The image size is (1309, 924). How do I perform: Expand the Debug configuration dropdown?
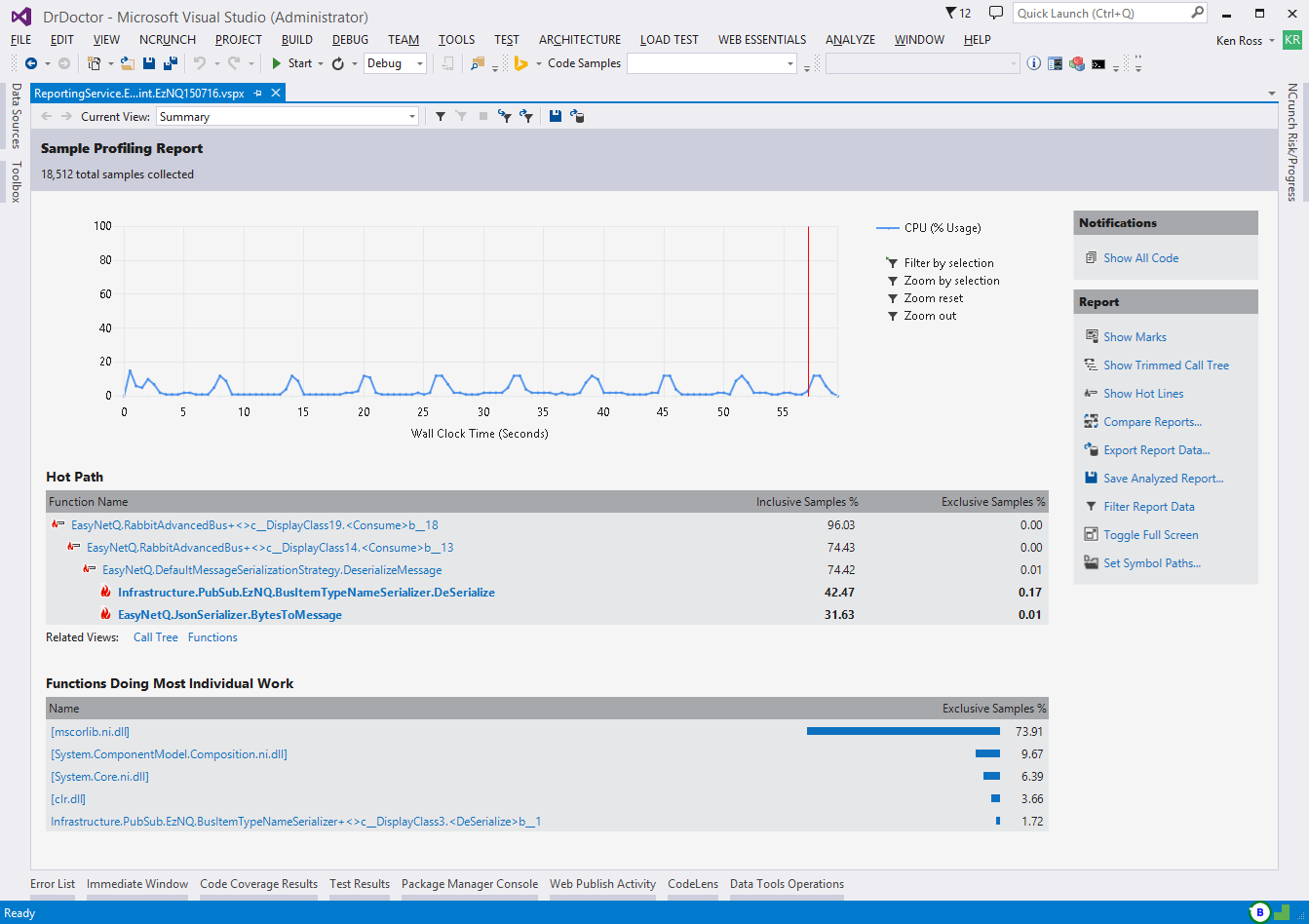point(420,63)
